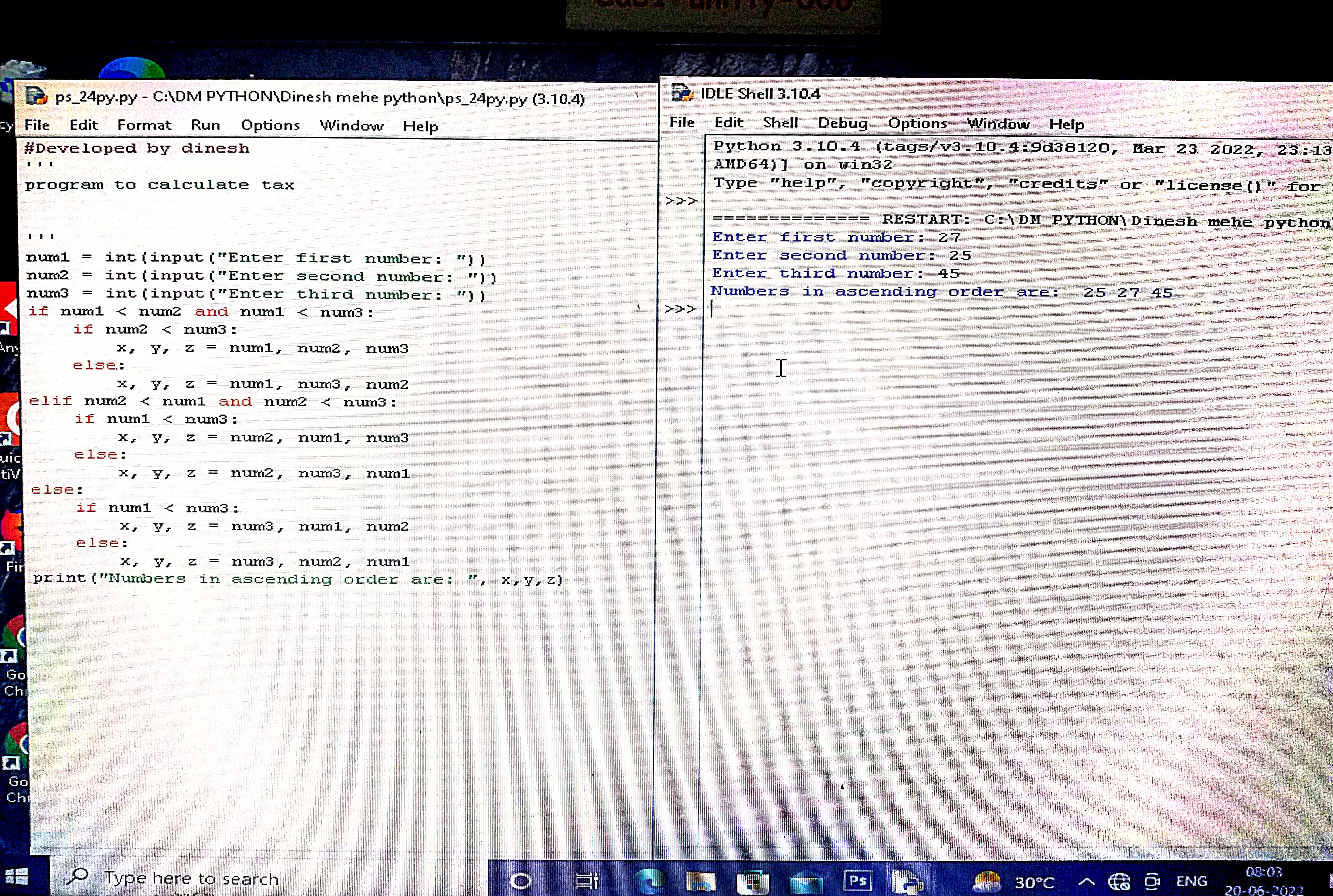Open IDLE Shell Window menu
The width and height of the screenshot is (1333, 896).
[x=997, y=123]
